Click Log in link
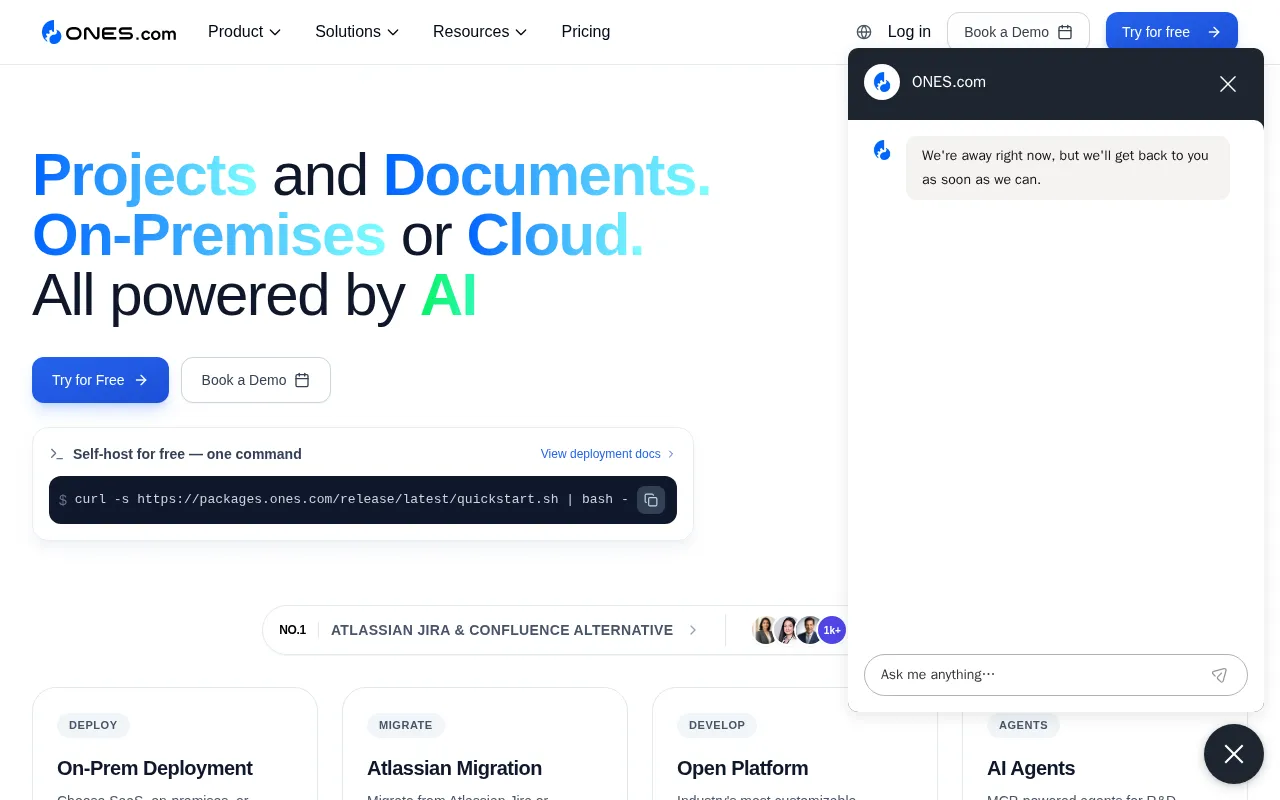 909,32
